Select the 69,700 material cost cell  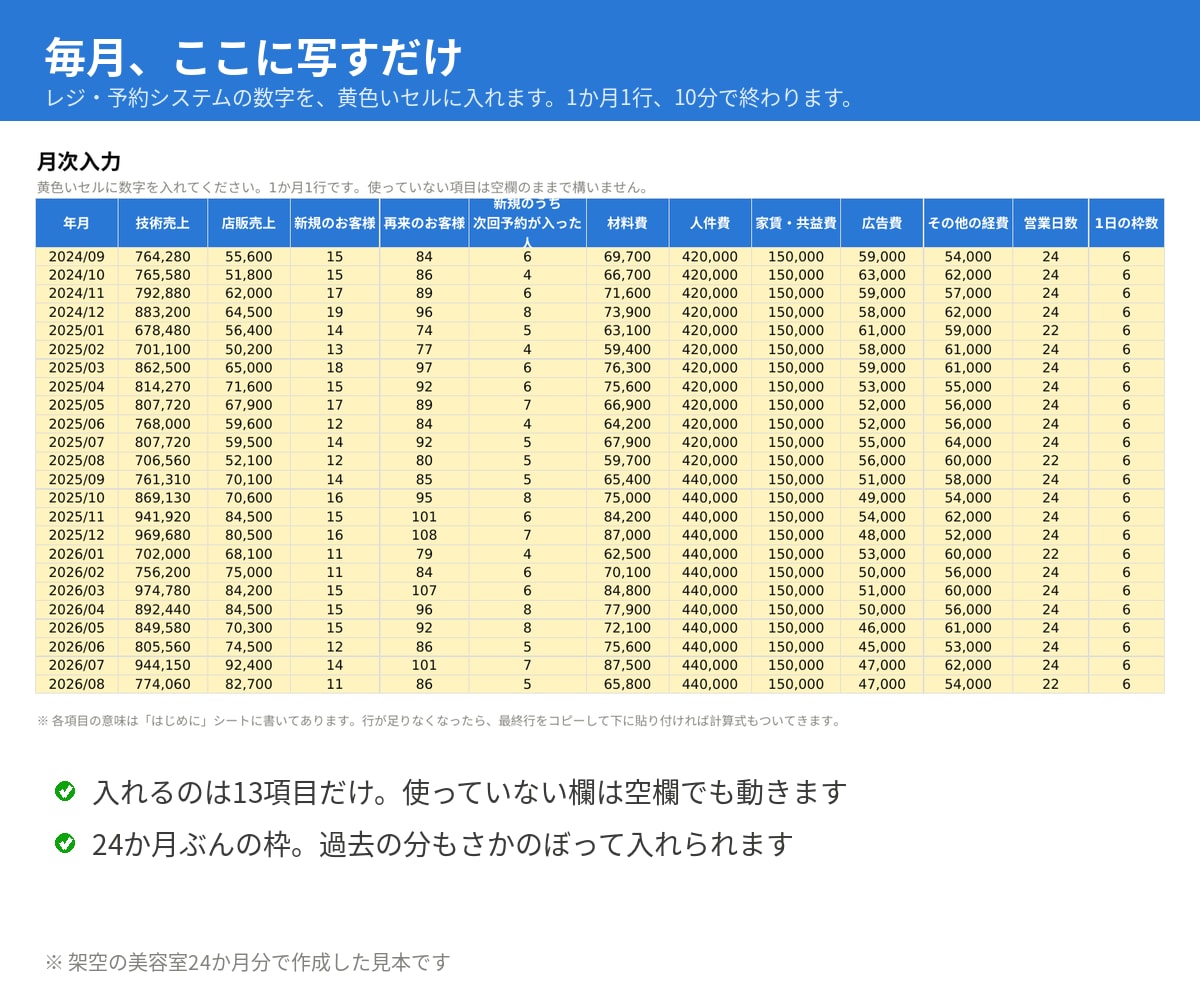click(x=627, y=257)
